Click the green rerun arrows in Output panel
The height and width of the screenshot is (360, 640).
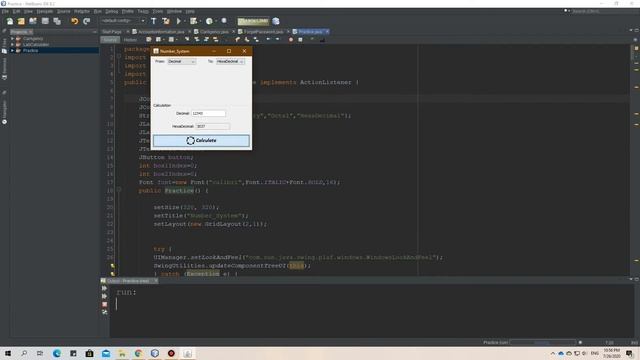(x=104, y=288)
